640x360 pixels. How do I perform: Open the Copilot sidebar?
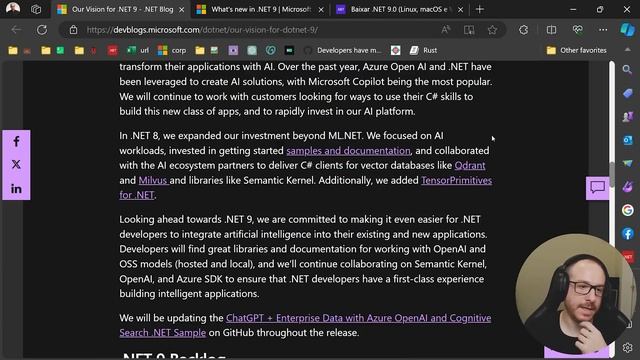coord(627,30)
